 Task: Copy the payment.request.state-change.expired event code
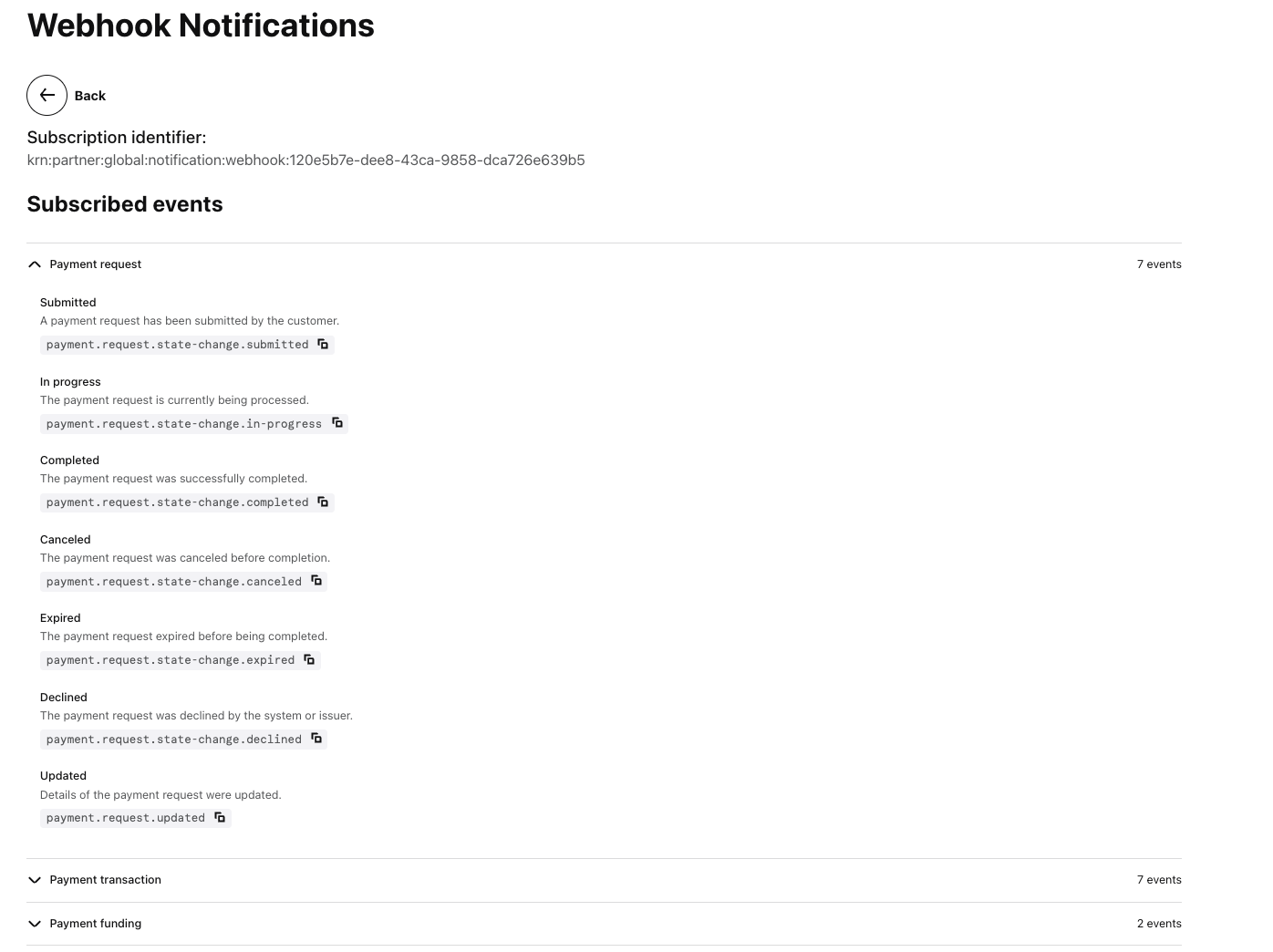click(308, 659)
